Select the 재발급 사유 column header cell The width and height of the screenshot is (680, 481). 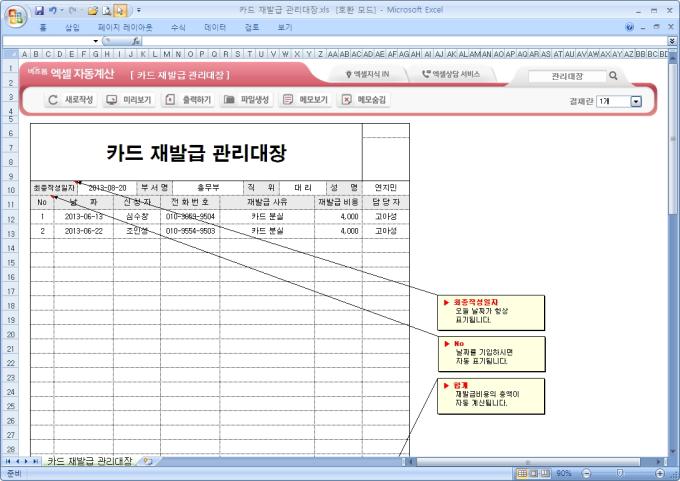tap(267, 202)
